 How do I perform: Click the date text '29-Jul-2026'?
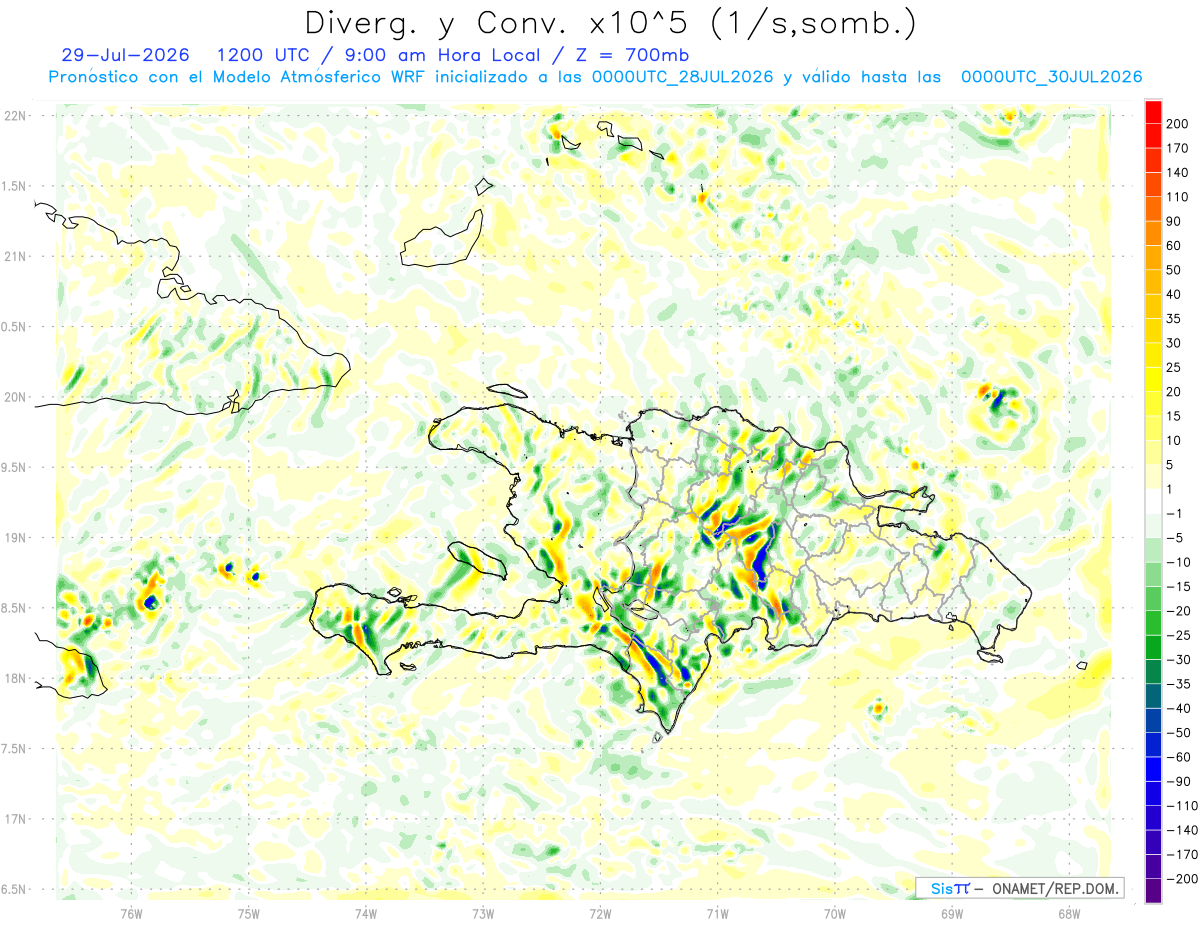click(x=125, y=55)
